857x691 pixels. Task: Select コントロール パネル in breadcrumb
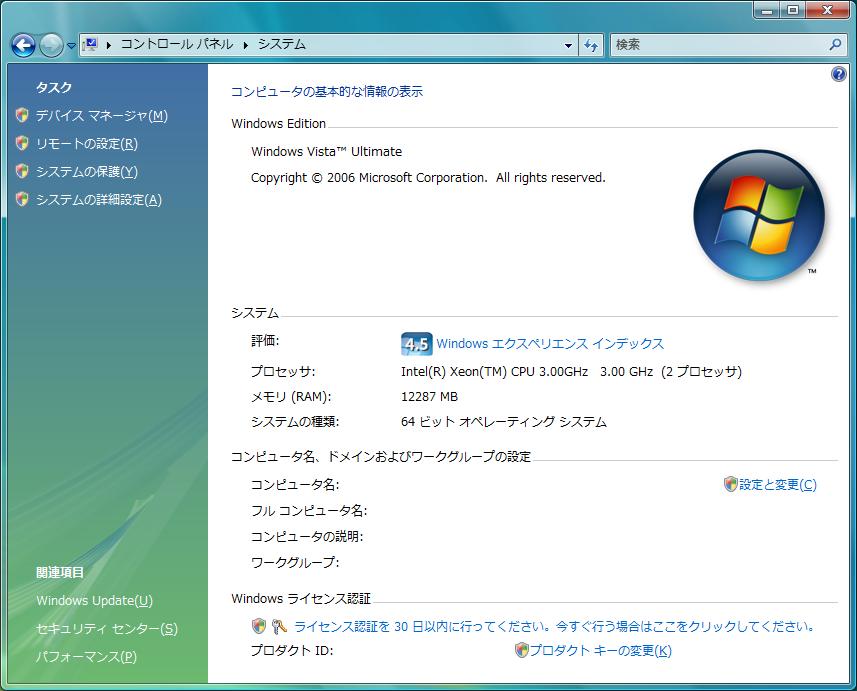[x=177, y=44]
